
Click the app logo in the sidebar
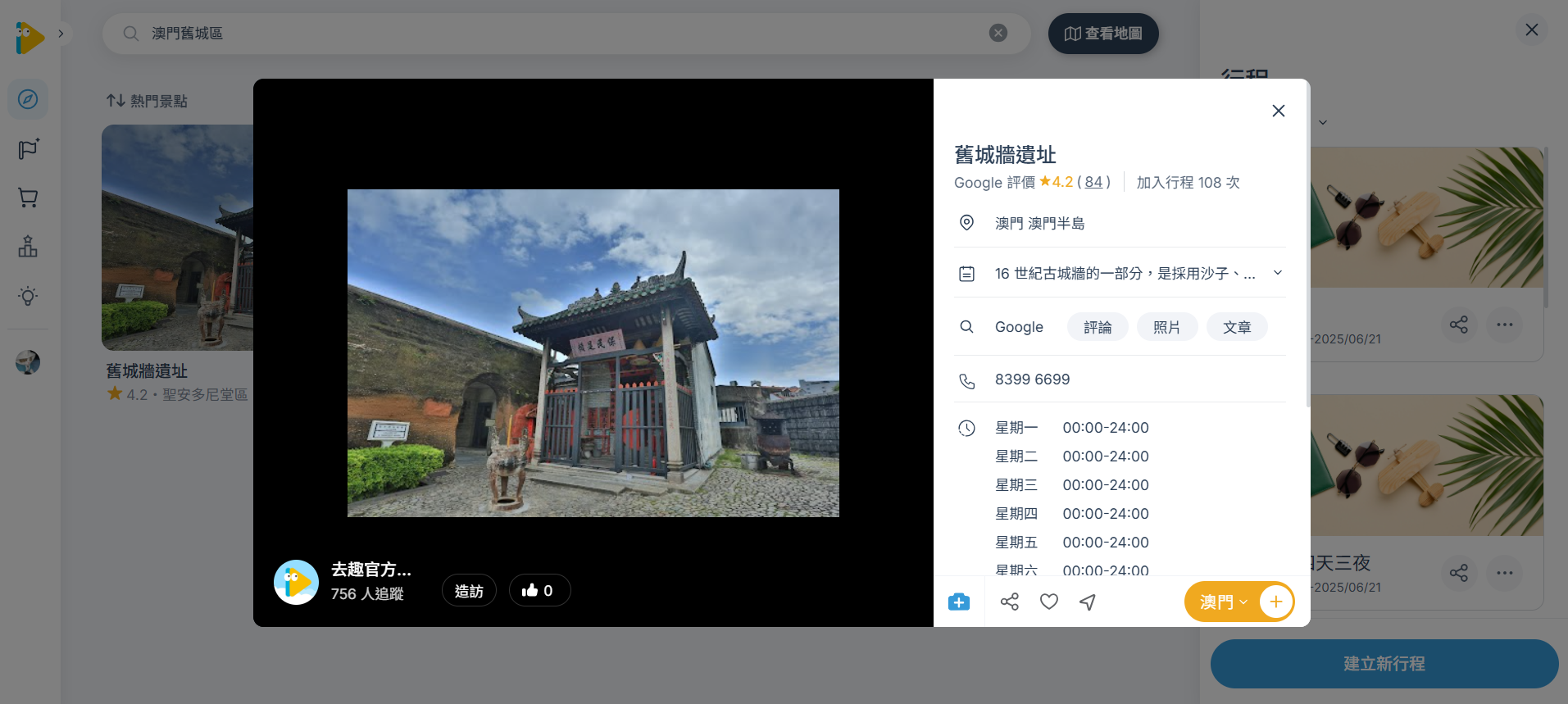tap(30, 38)
